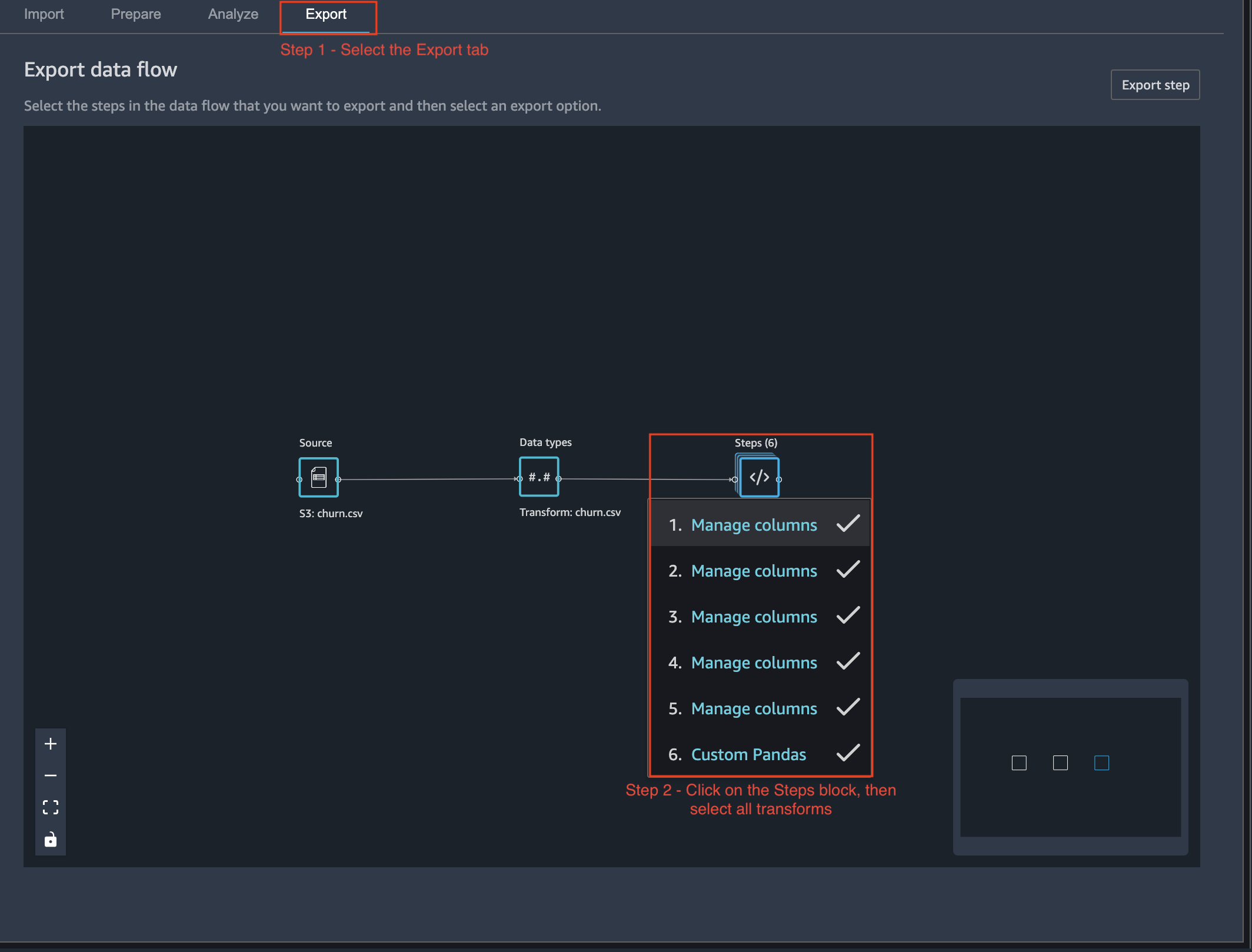Switch to the Prepare tab
The width and height of the screenshot is (1252, 952).
[136, 14]
